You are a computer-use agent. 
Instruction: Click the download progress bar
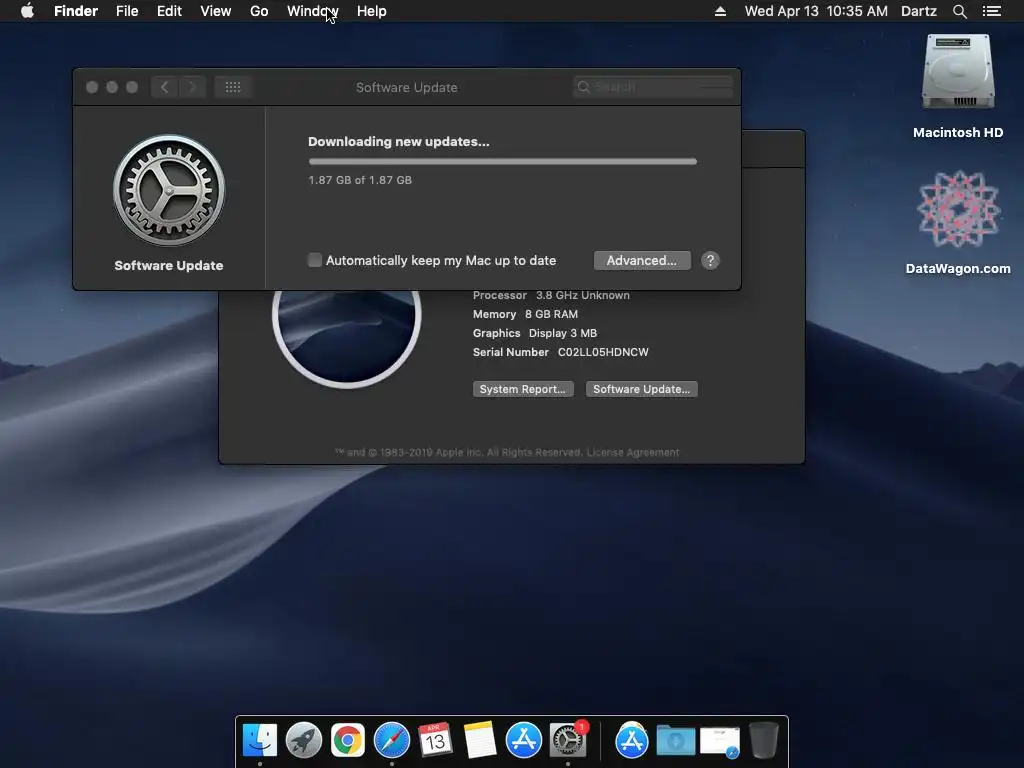[x=503, y=161]
